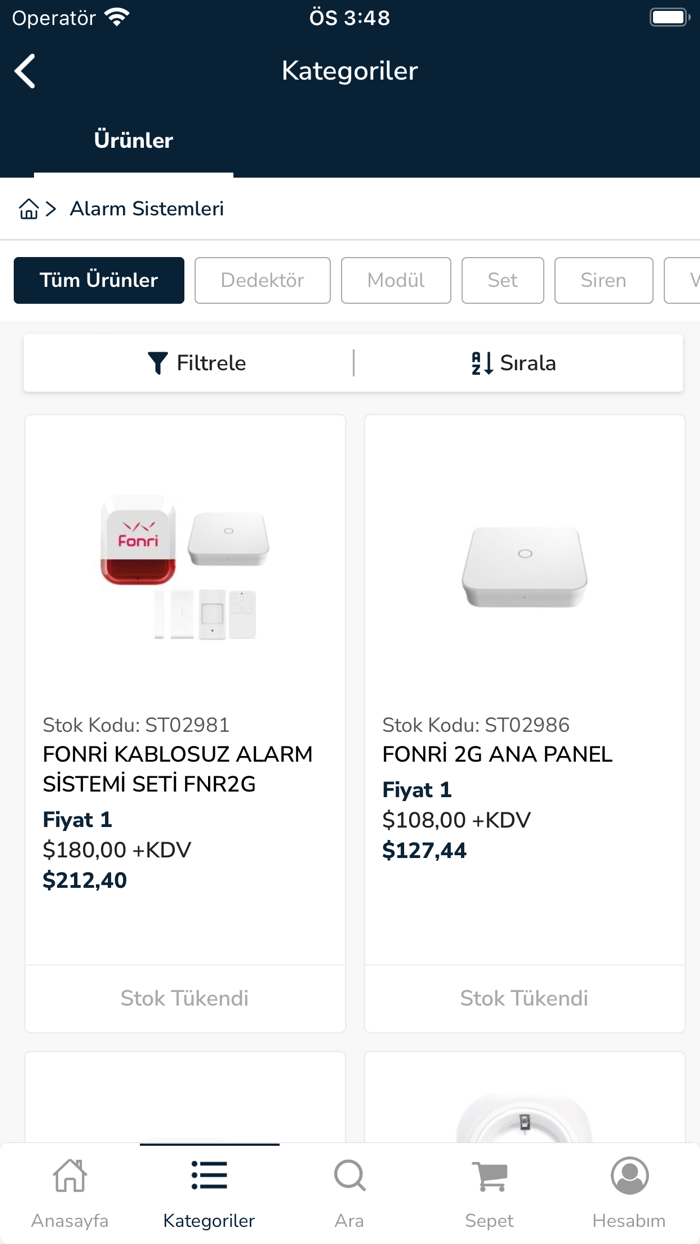Tap the Sırala sort icon

pos(482,363)
